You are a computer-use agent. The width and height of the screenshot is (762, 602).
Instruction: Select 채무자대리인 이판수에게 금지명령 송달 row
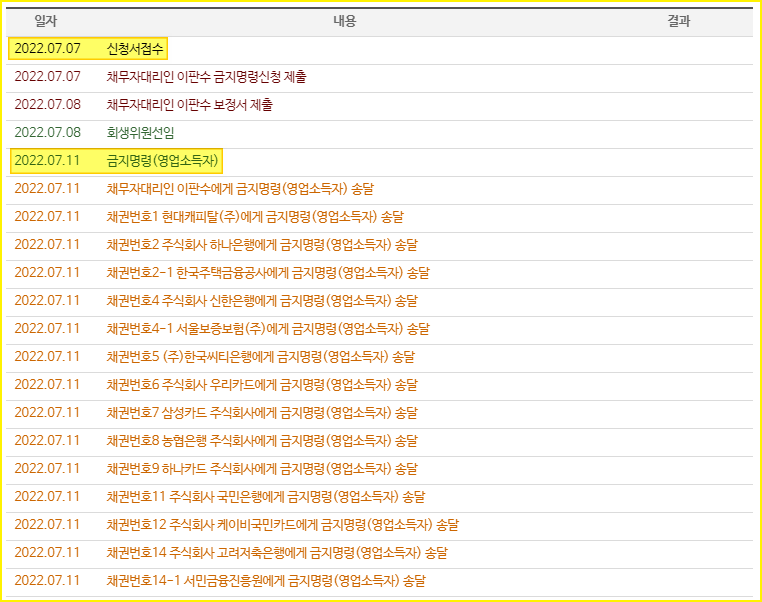click(x=380, y=189)
